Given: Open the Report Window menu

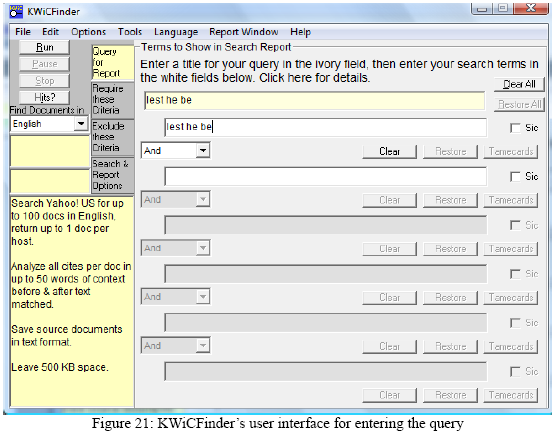Looking at the screenshot, I should [244, 32].
